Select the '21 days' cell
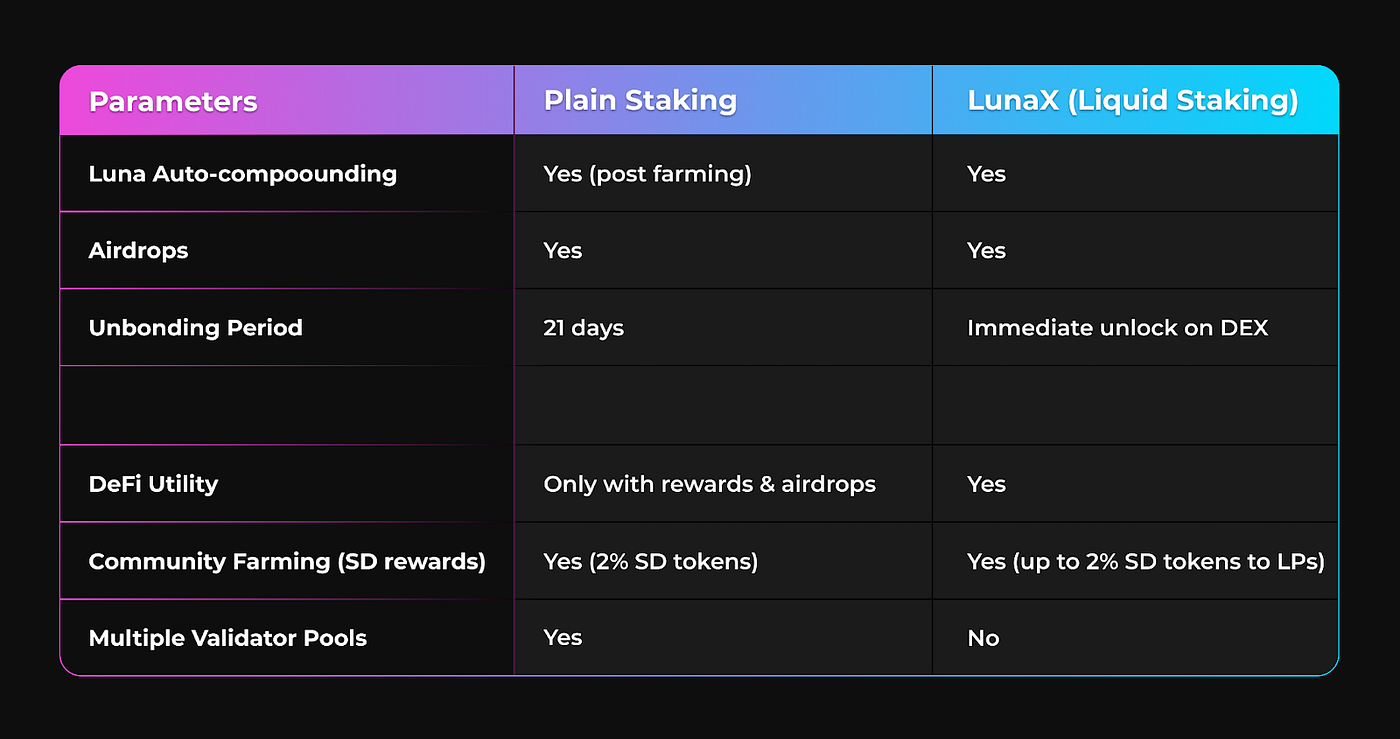This screenshot has width=1400, height=739. pyautogui.click(x=584, y=328)
